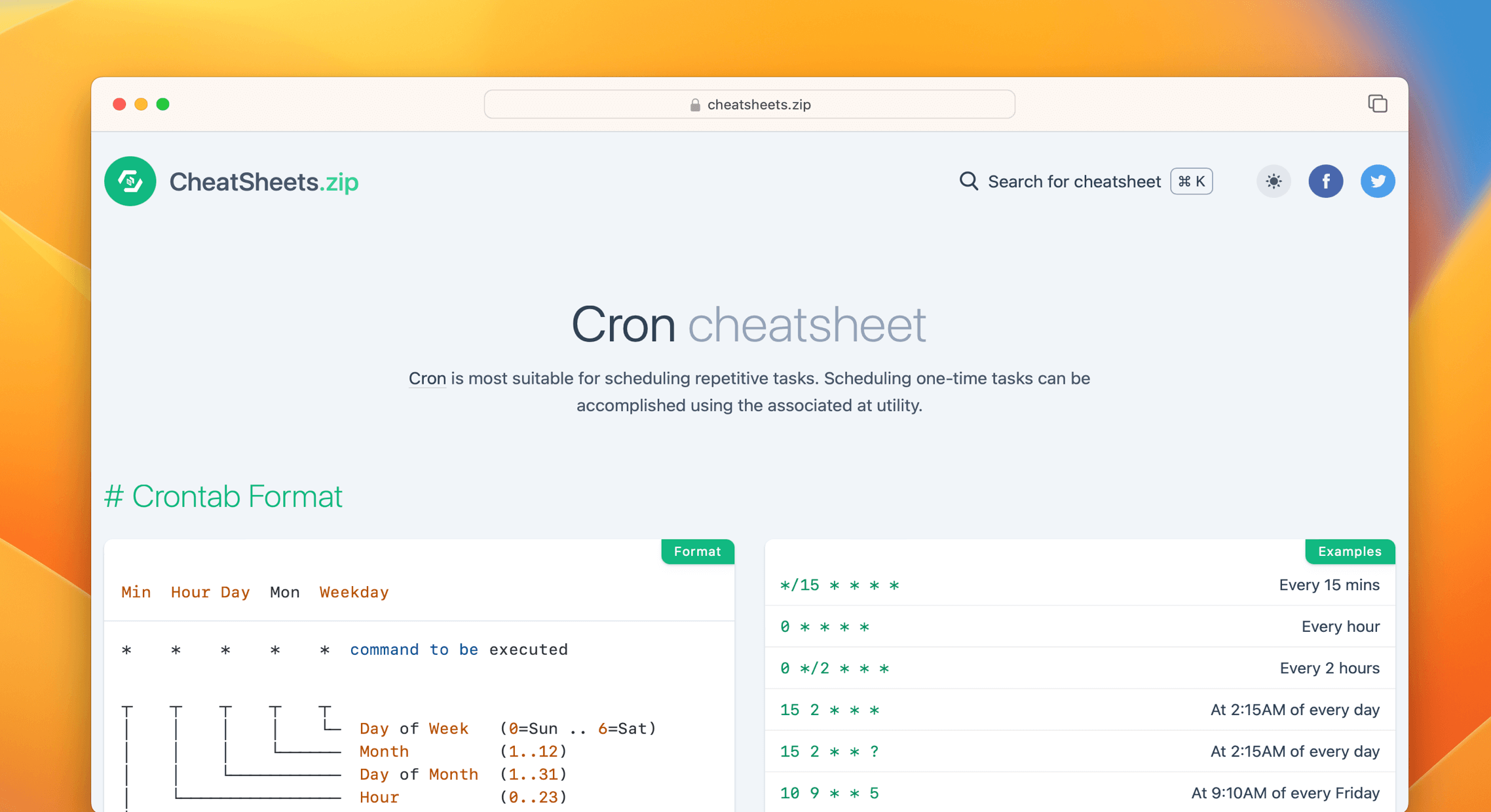Click the */15 * * * * example row
Viewport: 1491px width, 812px height.
840,585
